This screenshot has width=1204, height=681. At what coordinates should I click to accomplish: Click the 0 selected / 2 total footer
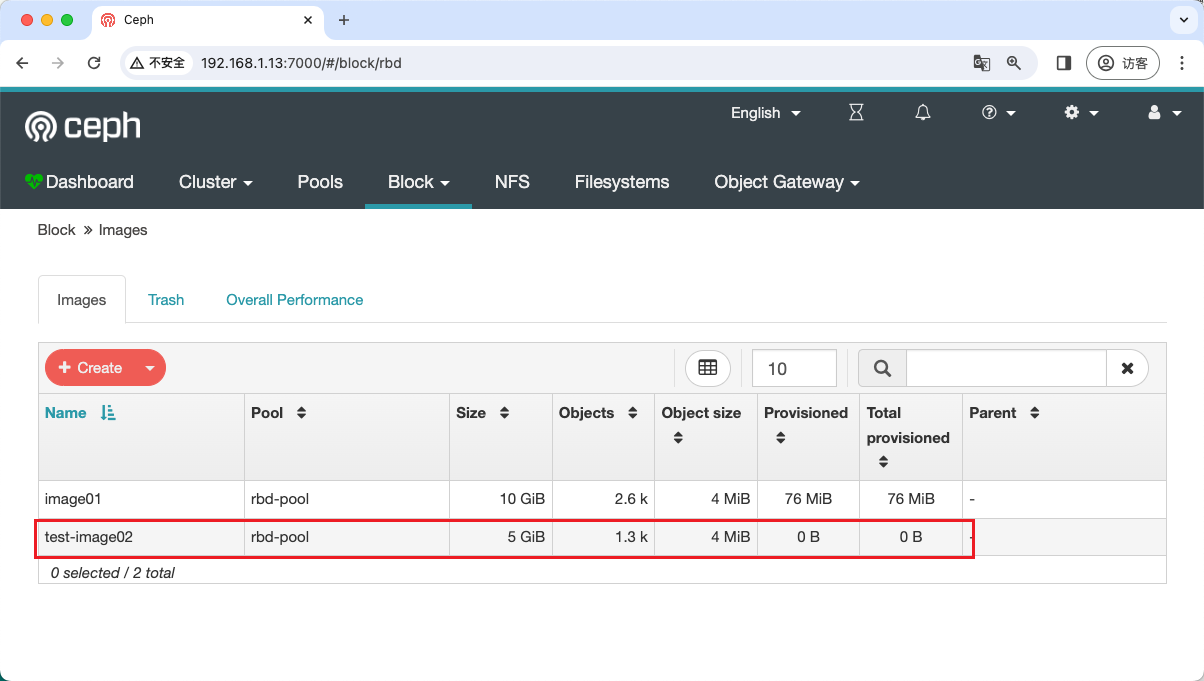(x=113, y=573)
